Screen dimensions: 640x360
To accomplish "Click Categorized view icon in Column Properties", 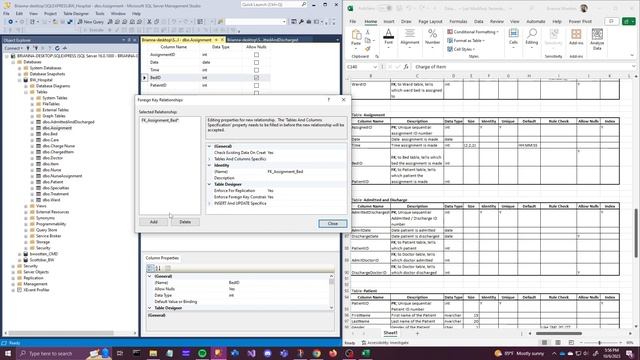I will coord(150,268).
